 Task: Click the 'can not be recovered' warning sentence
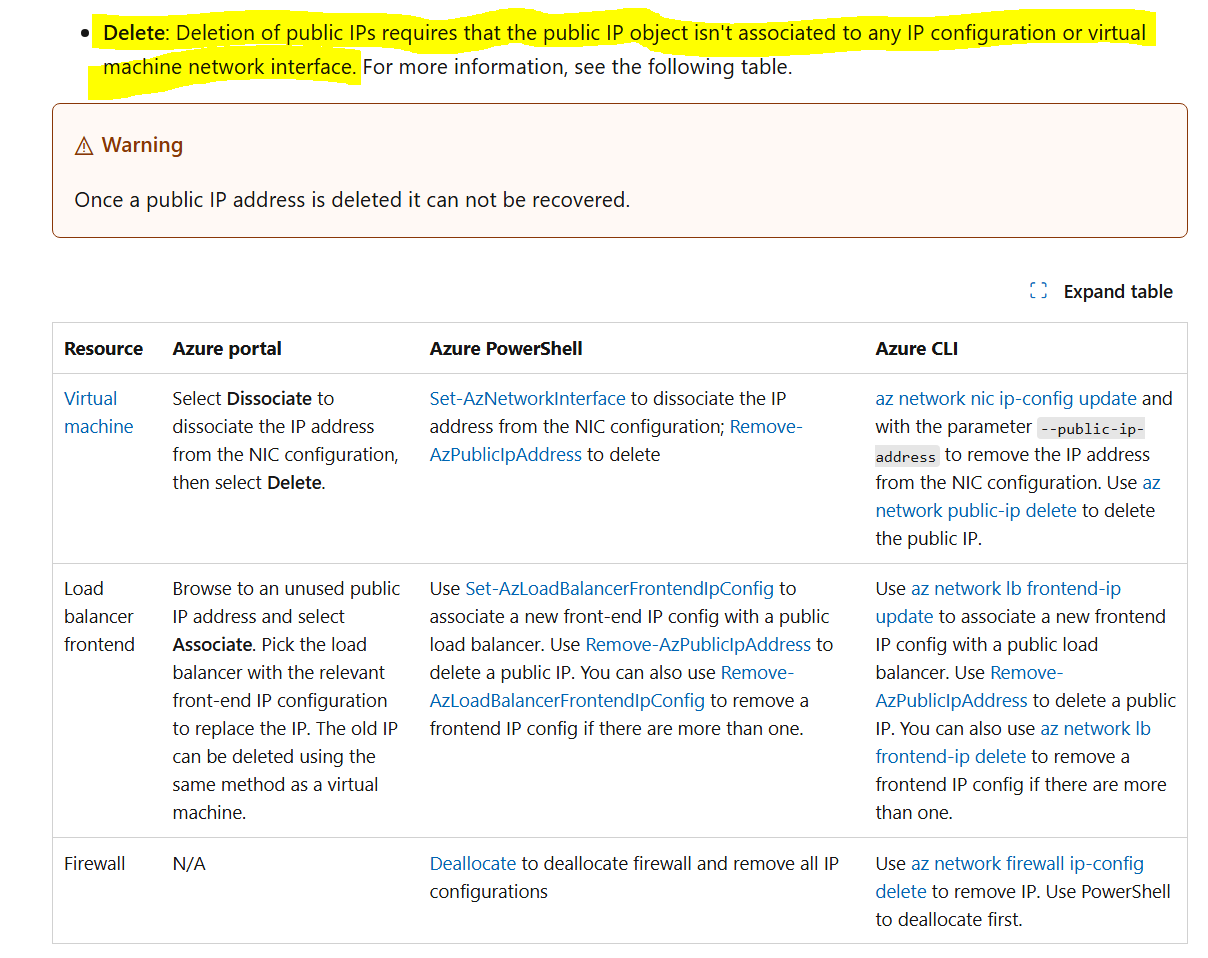[352, 199]
